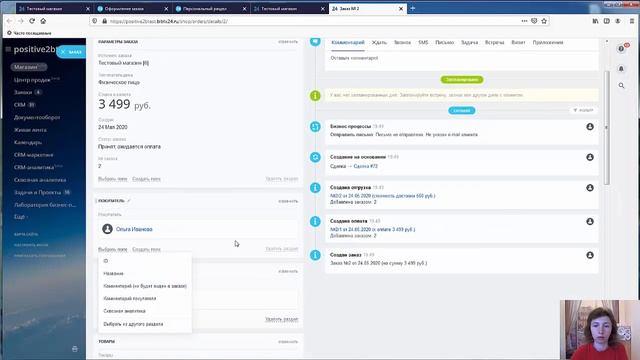Click the padlock site security icon
Image resolution: width=640 pixels, height=360 pixels.
tap(104, 21)
